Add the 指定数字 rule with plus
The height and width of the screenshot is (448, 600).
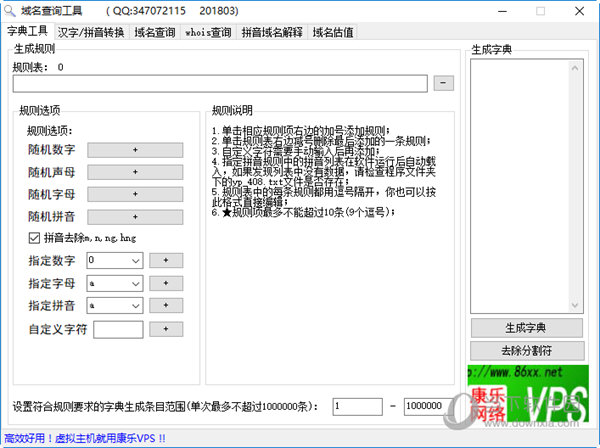166,261
